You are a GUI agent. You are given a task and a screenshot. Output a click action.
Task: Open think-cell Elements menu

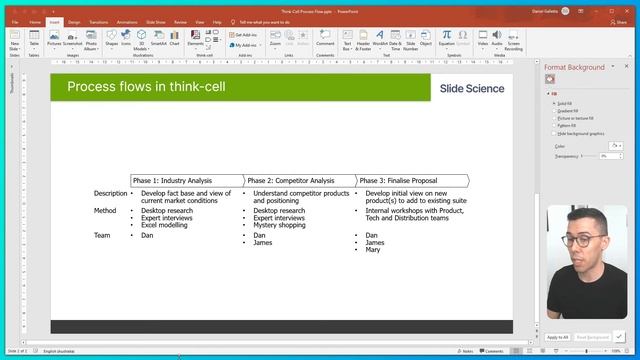[196, 40]
